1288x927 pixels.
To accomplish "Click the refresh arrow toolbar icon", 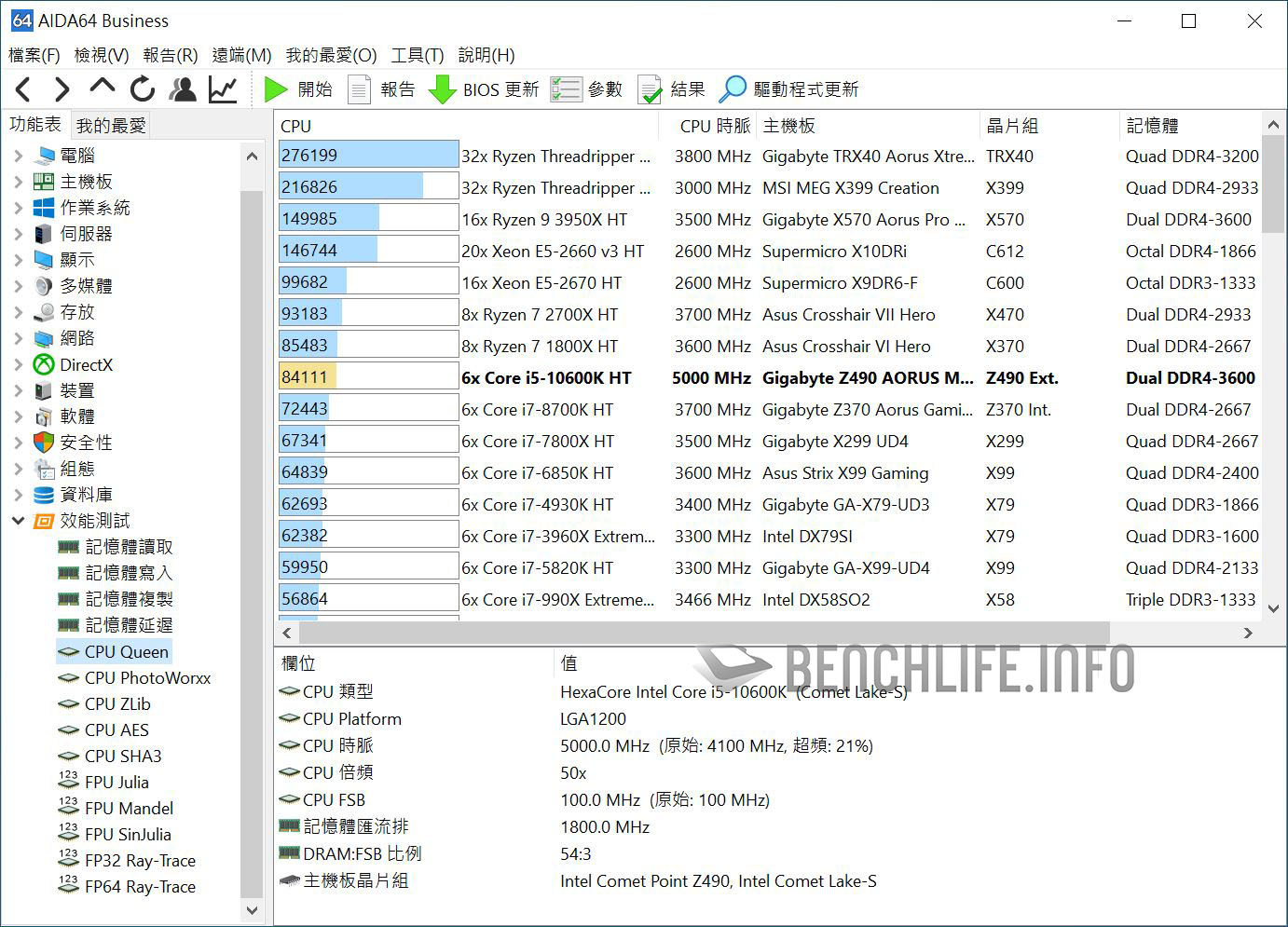I will coord(143,89).
